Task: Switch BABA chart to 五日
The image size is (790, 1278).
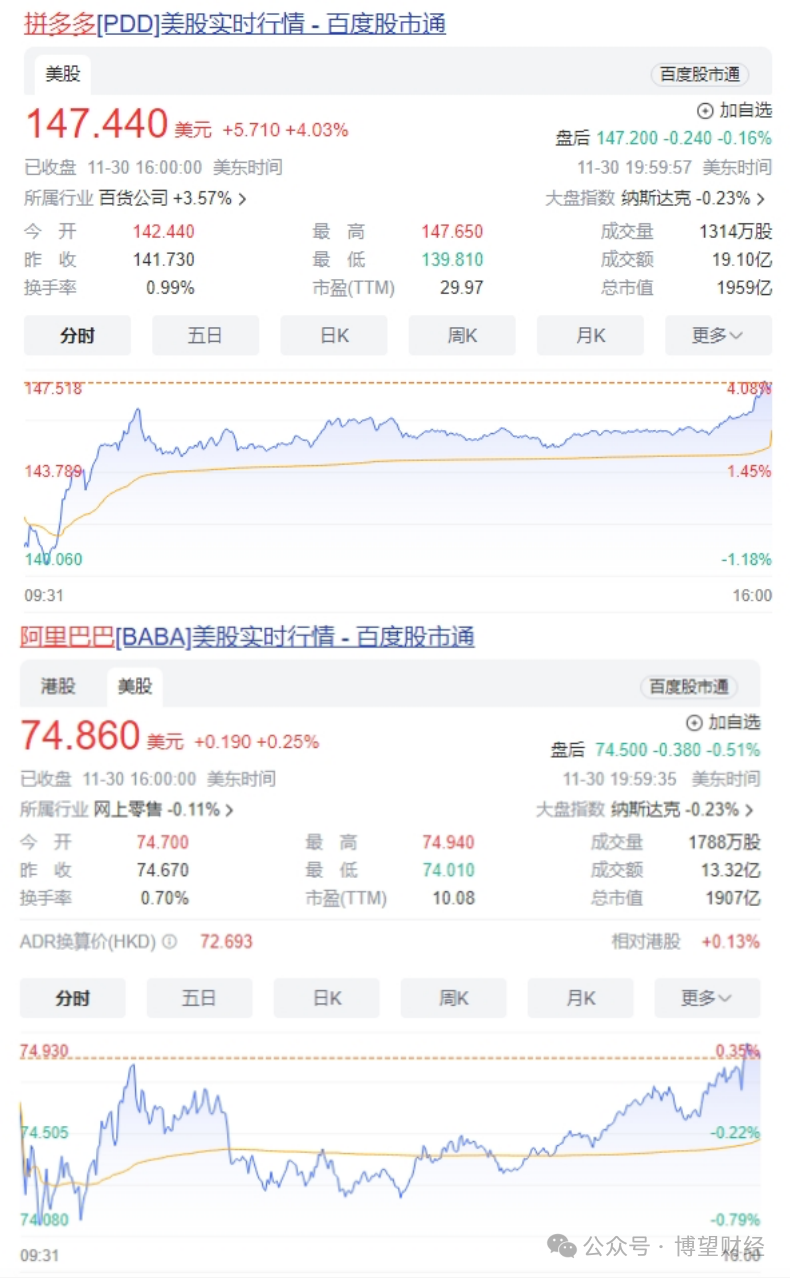Action: pos(199,998)
